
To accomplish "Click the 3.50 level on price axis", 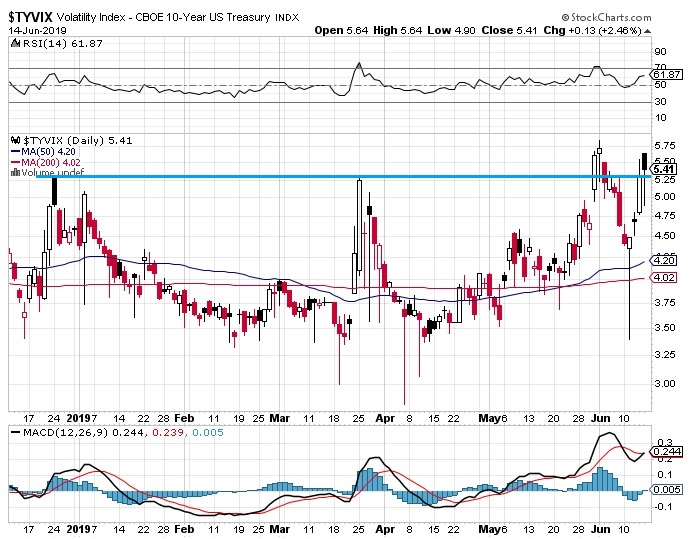I will coord(665,327).
